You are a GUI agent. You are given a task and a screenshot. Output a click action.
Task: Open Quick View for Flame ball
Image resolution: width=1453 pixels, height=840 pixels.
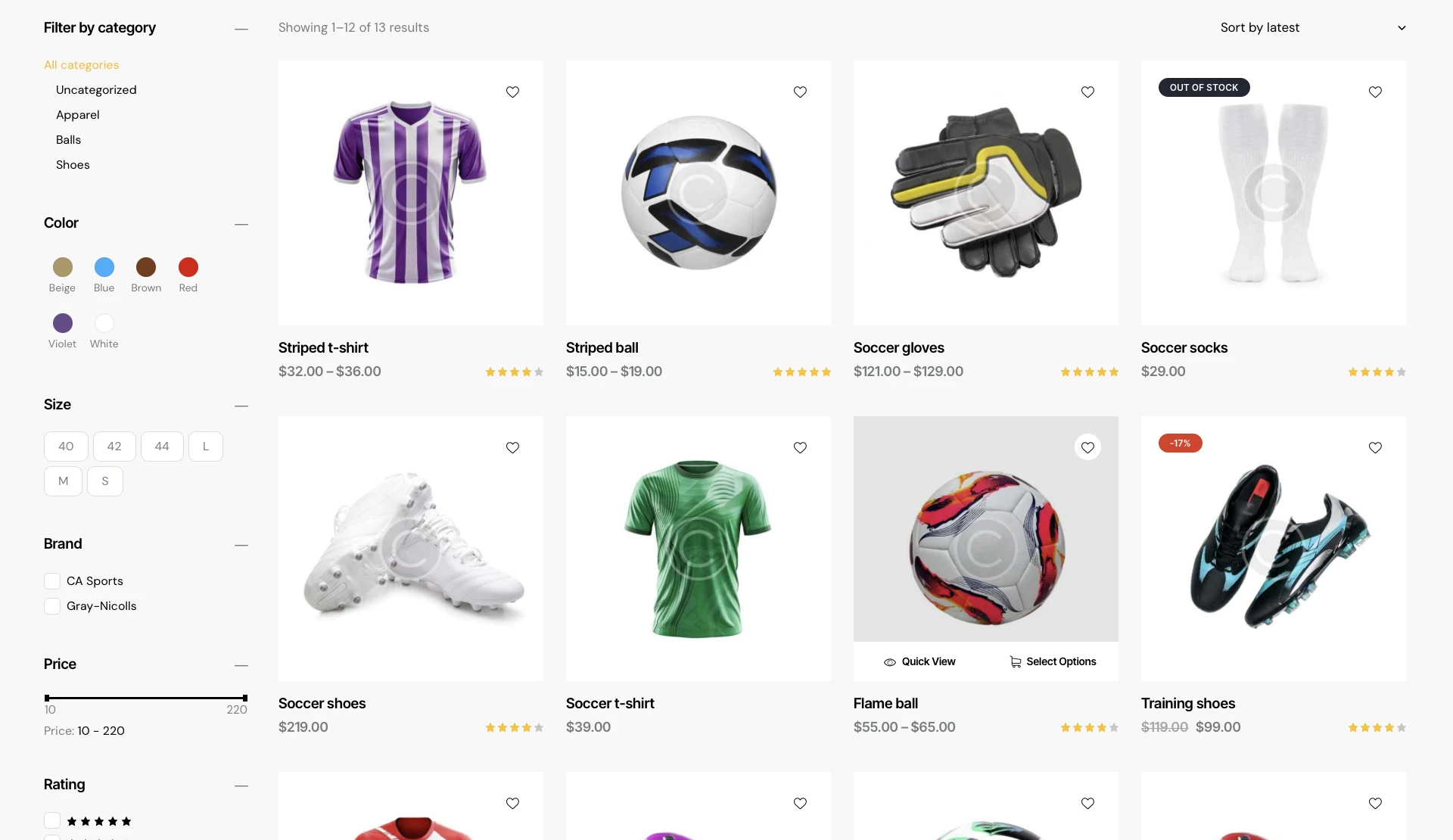tap(919, 662)
